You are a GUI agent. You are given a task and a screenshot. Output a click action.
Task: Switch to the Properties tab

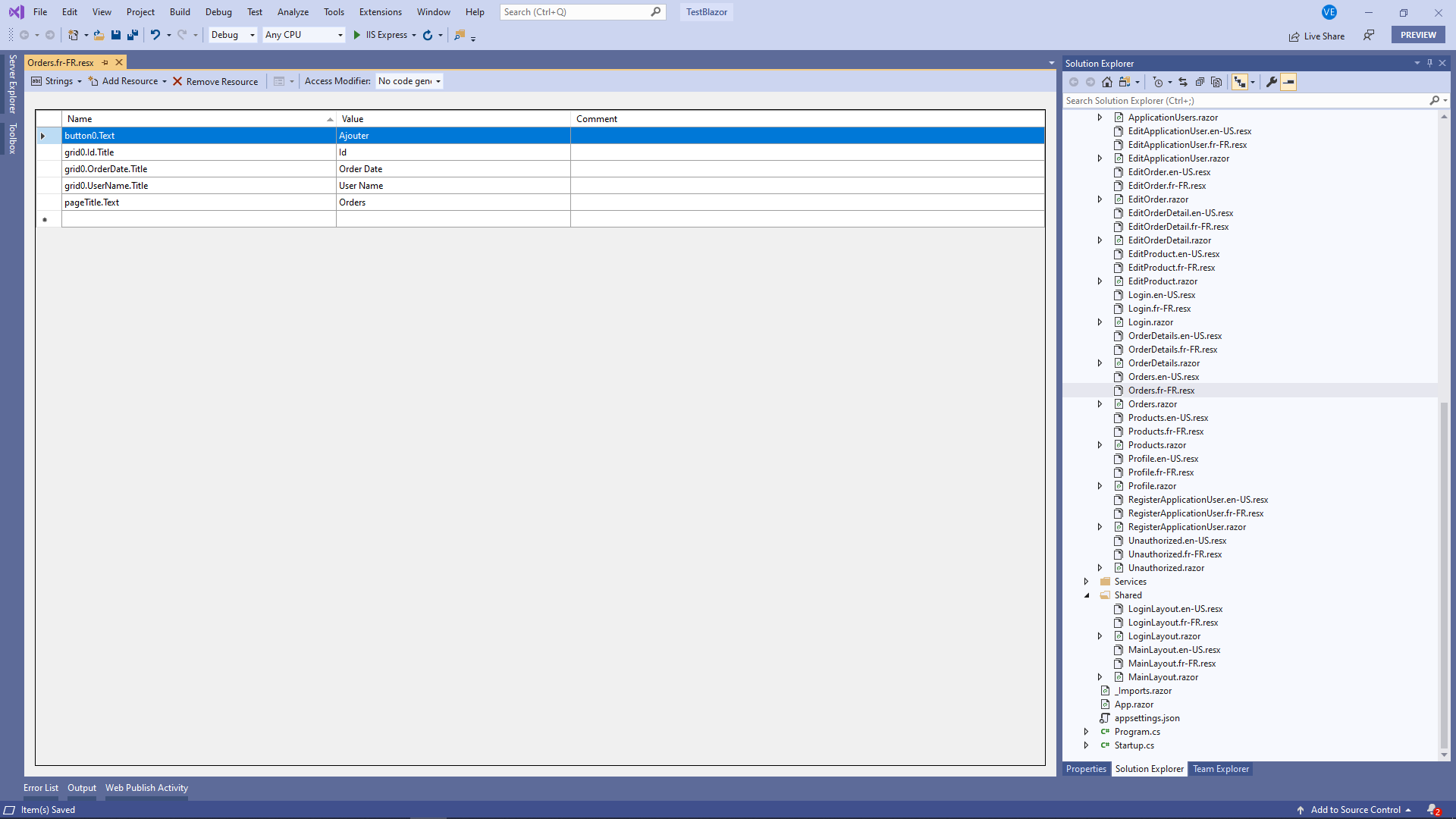[1086, 769]
